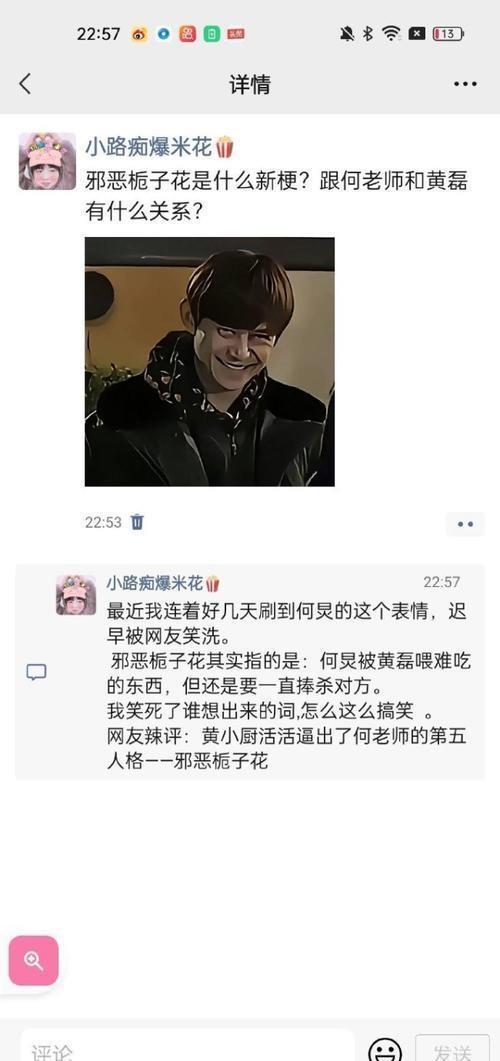Focus the 评论 comment input field

(x=187, y=1047)
